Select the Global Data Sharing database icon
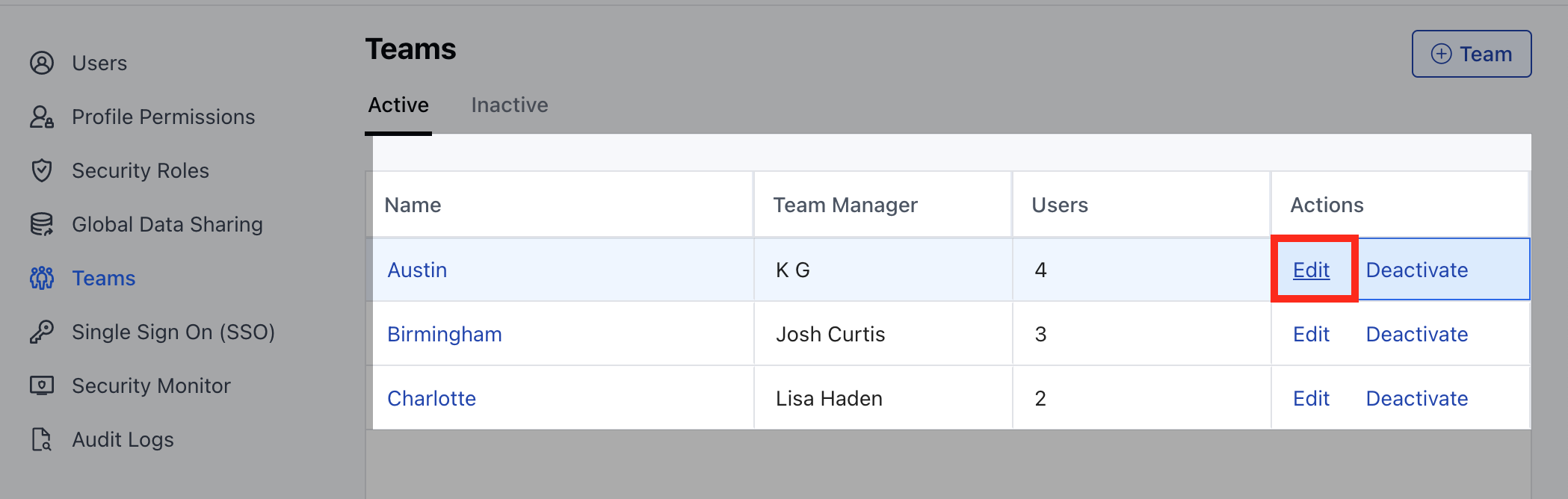The width and height of the screenshot is (1568, 499). coord(42,223)
